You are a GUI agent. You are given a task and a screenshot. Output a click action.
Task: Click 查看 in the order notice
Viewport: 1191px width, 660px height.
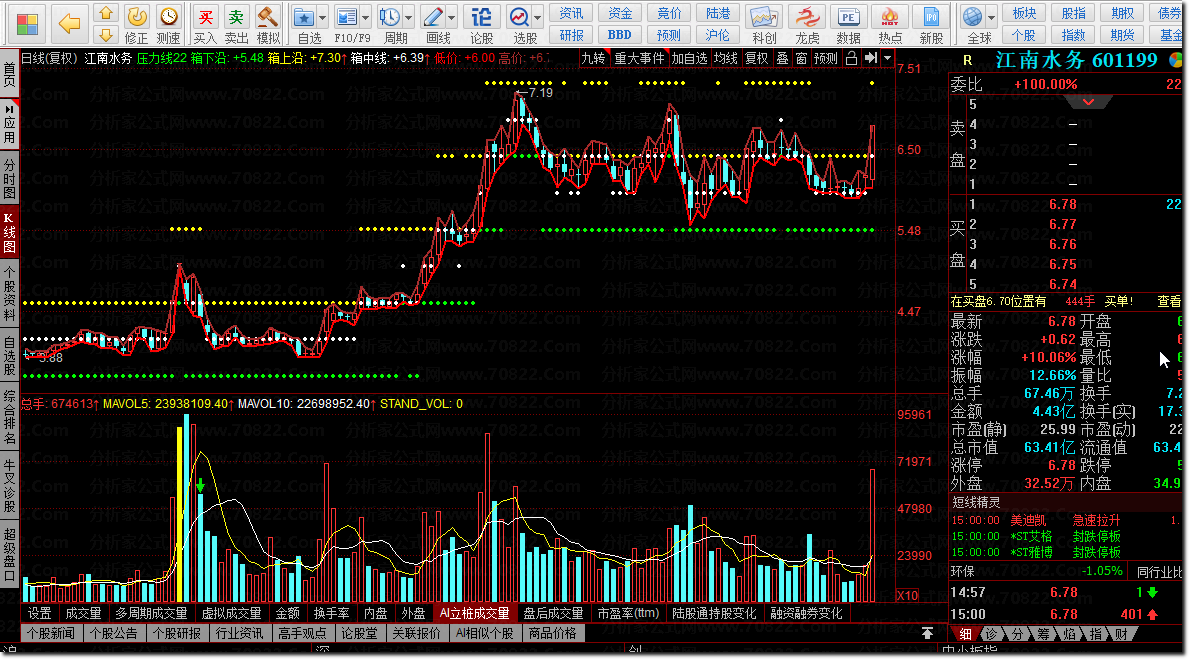click(1169, 302)
